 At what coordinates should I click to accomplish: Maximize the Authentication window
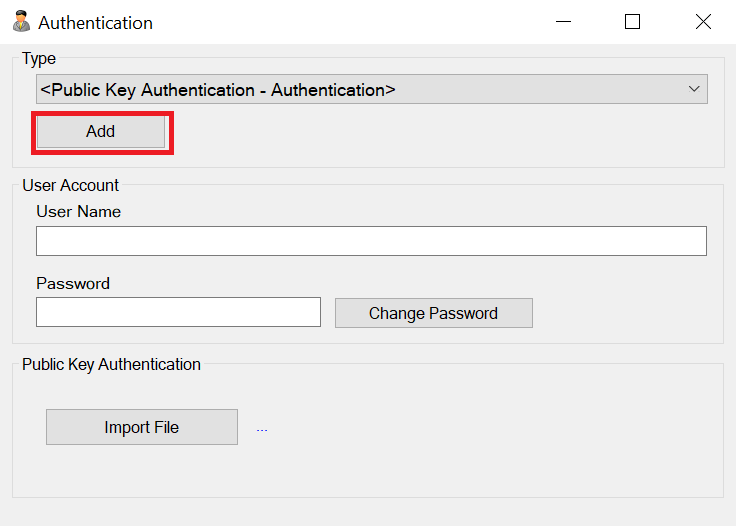tap(632, 22)
